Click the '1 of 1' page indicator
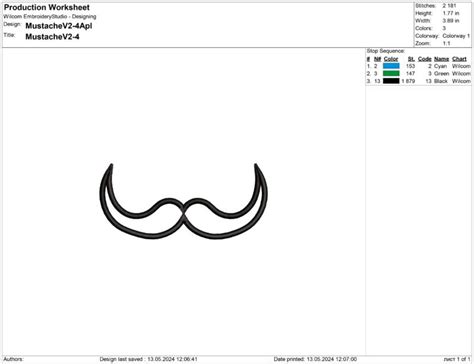This screenshot has height=364, width=474. [463, 359]
